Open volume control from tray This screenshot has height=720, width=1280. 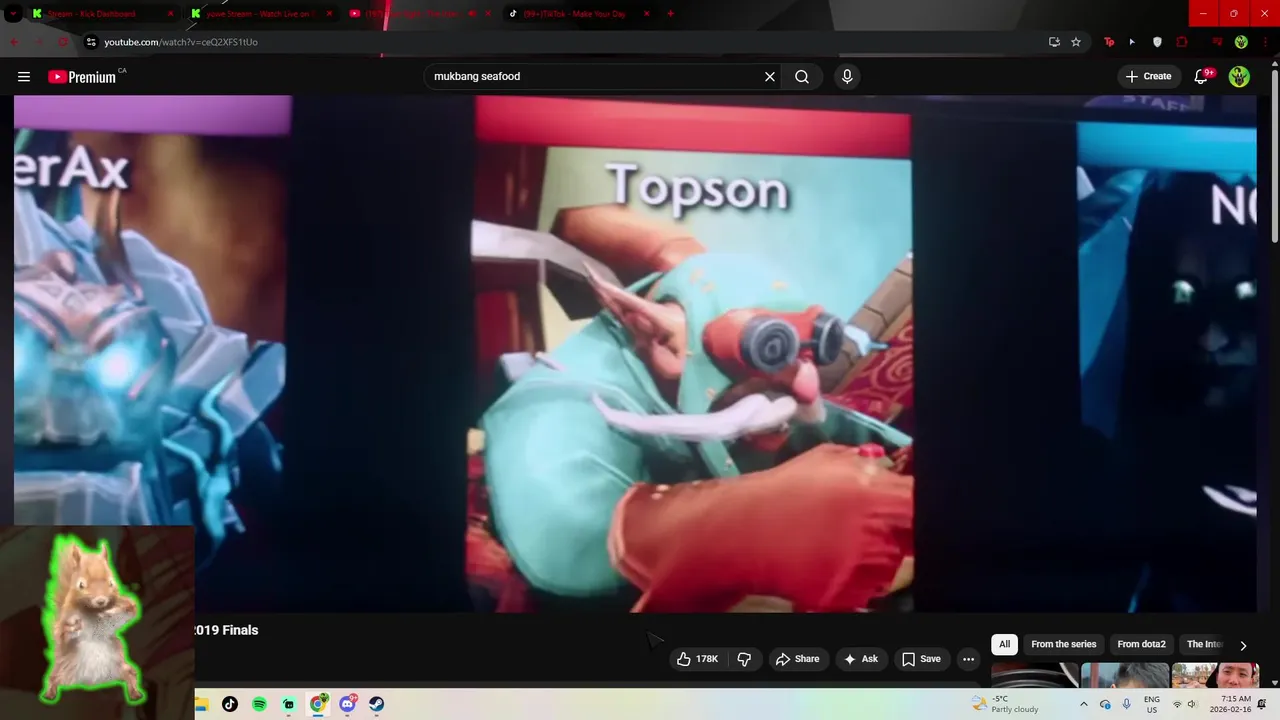point(1192,704)
